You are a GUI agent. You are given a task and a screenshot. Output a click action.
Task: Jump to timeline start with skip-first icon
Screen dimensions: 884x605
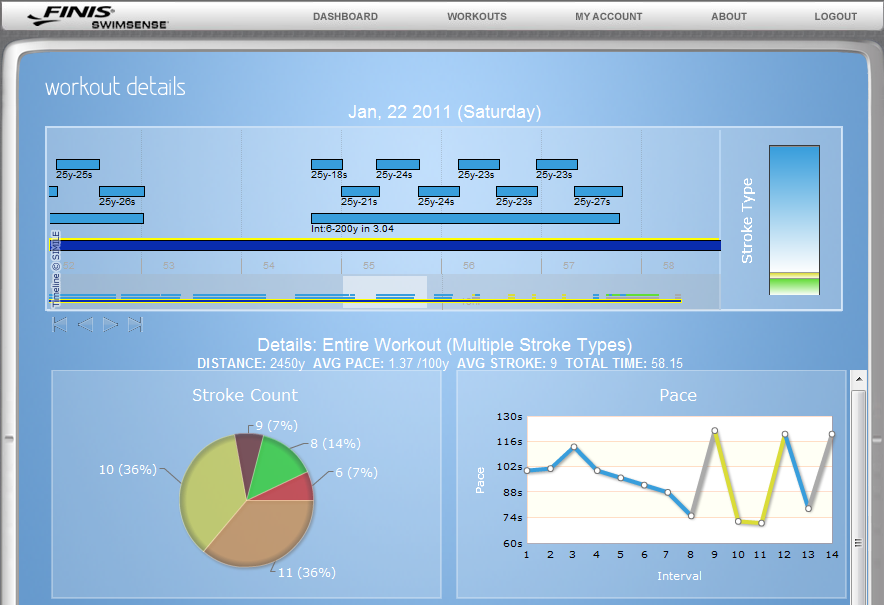point(60,325)
